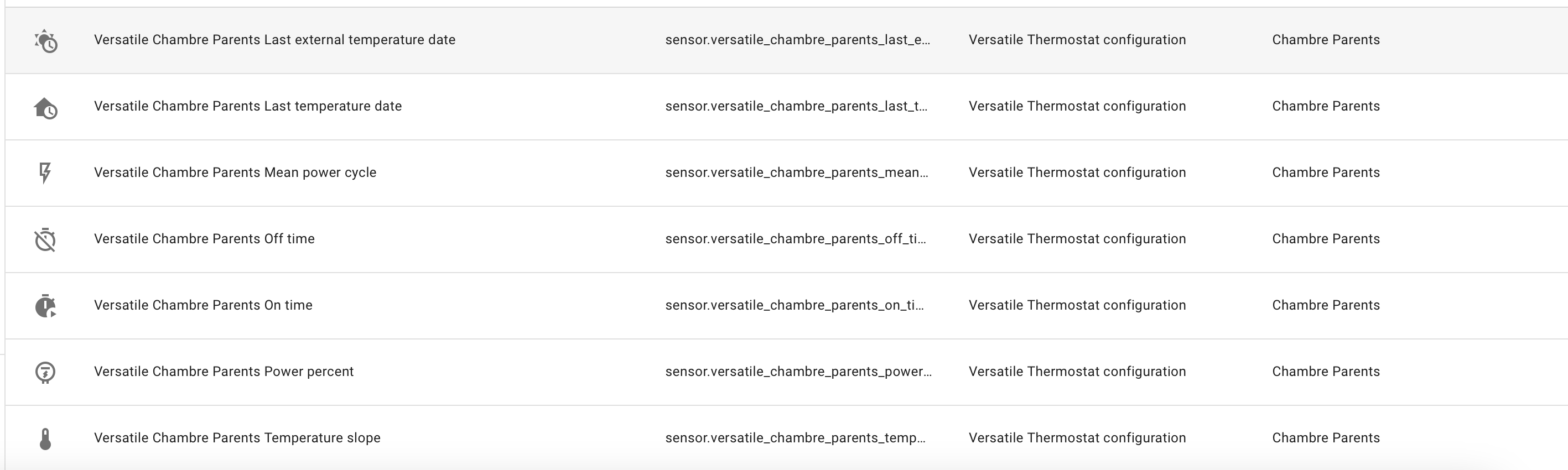Click Chambre Parents area in Last temperature date row
Viewport: 1568px width, 470px height.
pyautogui.click(x=1326, y=106)
